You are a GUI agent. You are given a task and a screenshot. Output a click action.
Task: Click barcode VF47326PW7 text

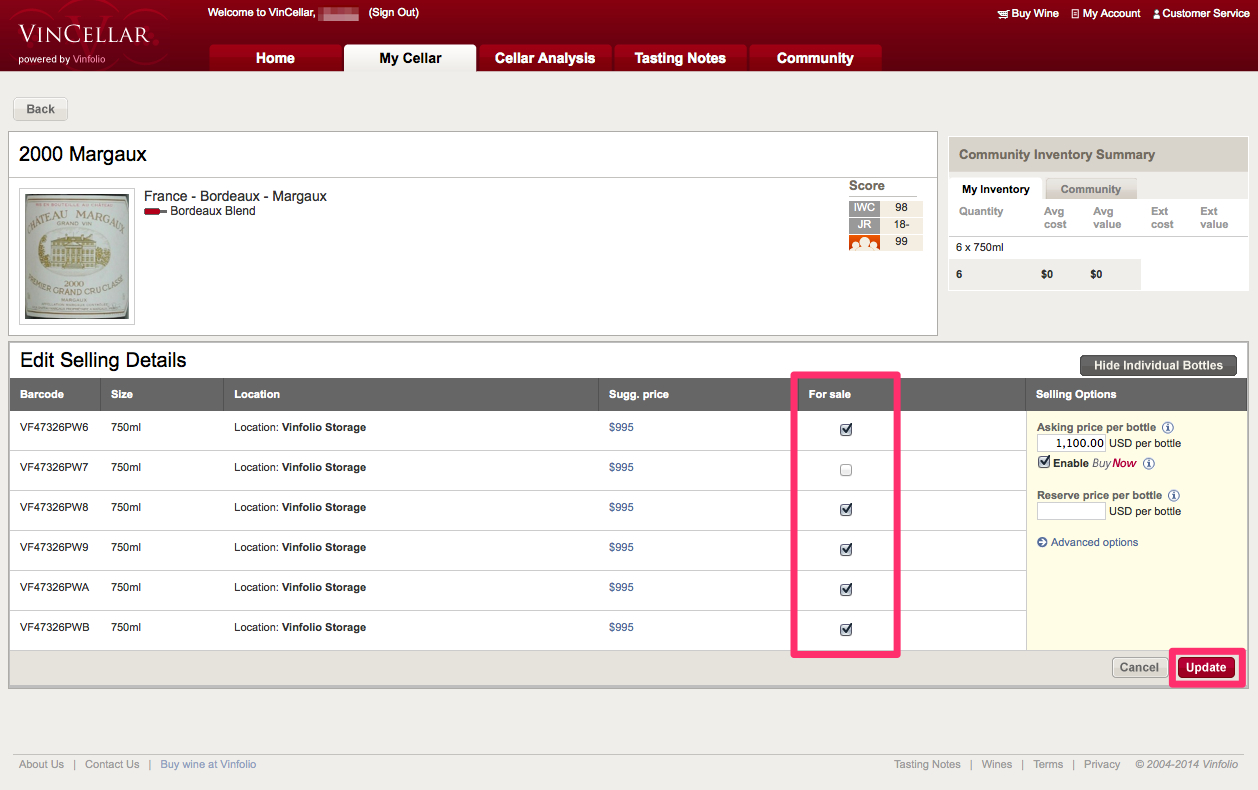tap(54, 467)
